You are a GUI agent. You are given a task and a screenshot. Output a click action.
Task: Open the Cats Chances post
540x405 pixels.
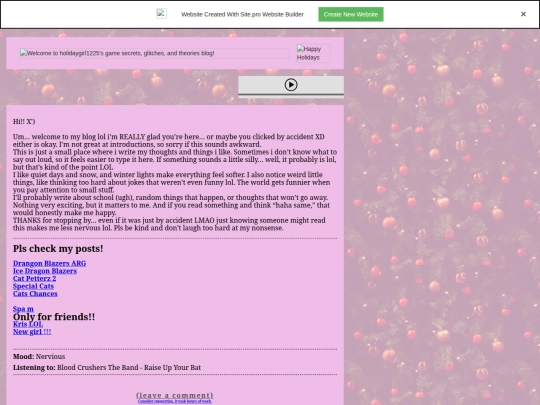coord(35,294)
